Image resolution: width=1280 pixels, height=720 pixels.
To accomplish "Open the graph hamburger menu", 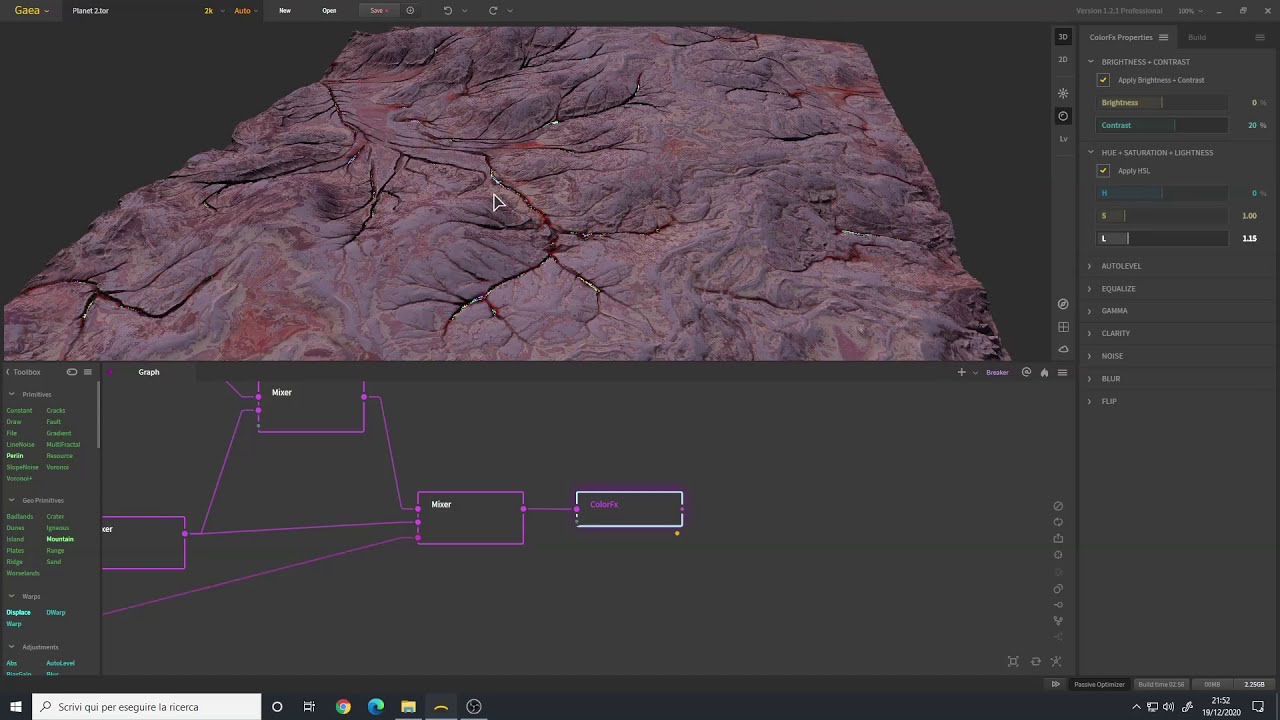I will coord(1062,372).
